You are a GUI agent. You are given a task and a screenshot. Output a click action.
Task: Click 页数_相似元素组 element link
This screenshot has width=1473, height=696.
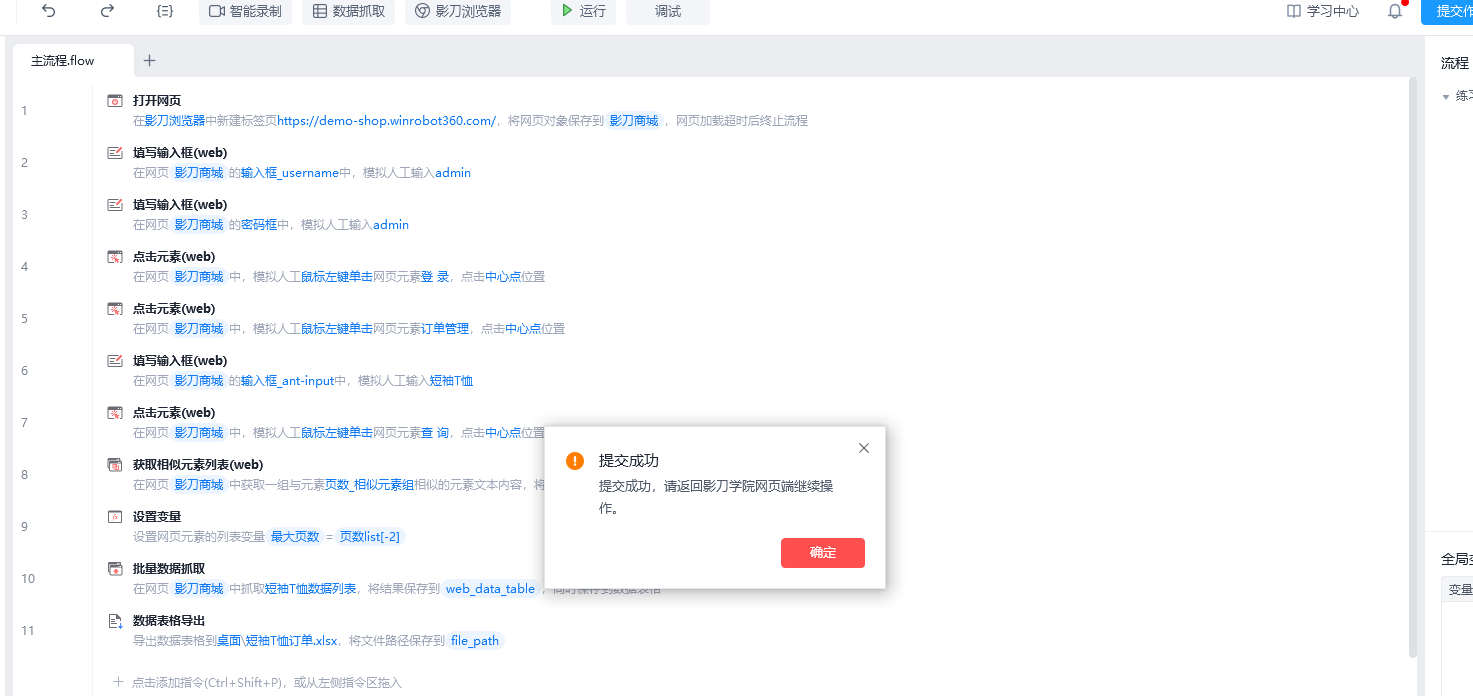tap(368, 485)
